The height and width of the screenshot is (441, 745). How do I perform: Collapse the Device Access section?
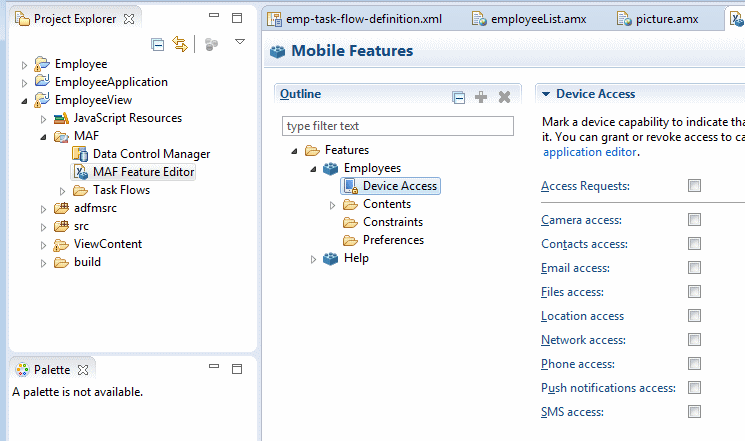click(546, 94)
